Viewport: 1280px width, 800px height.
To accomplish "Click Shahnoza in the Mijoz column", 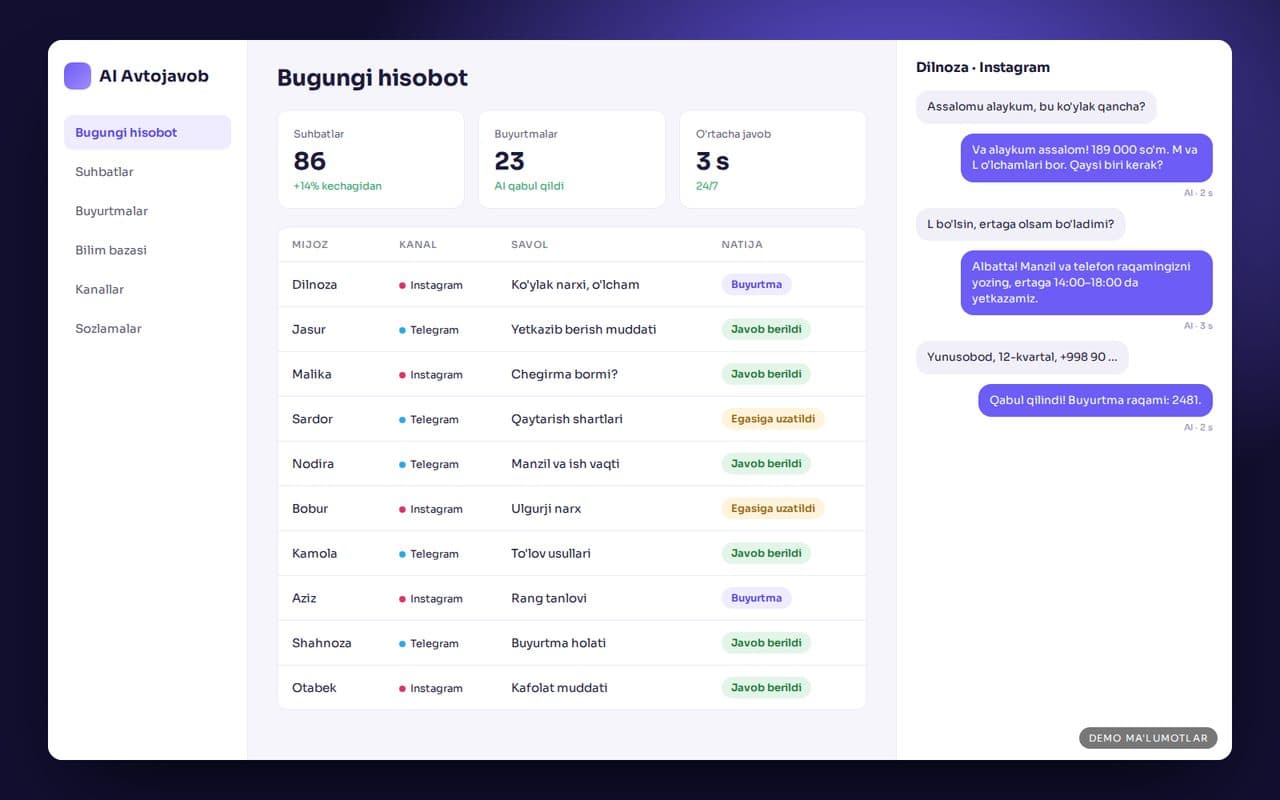I will click(x=322, y=643).
